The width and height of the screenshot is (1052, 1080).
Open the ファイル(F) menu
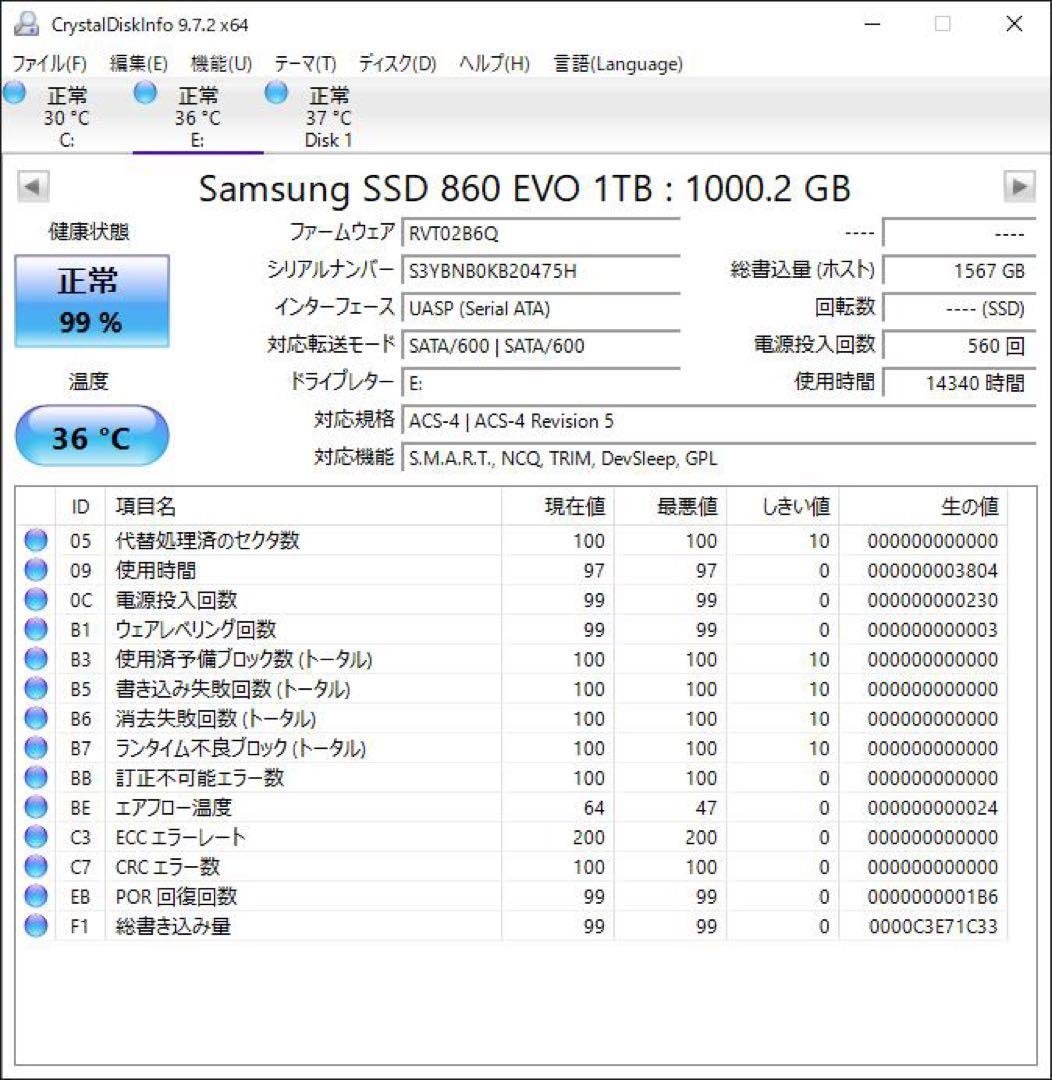pyautogui.click(x=50, y=64)
